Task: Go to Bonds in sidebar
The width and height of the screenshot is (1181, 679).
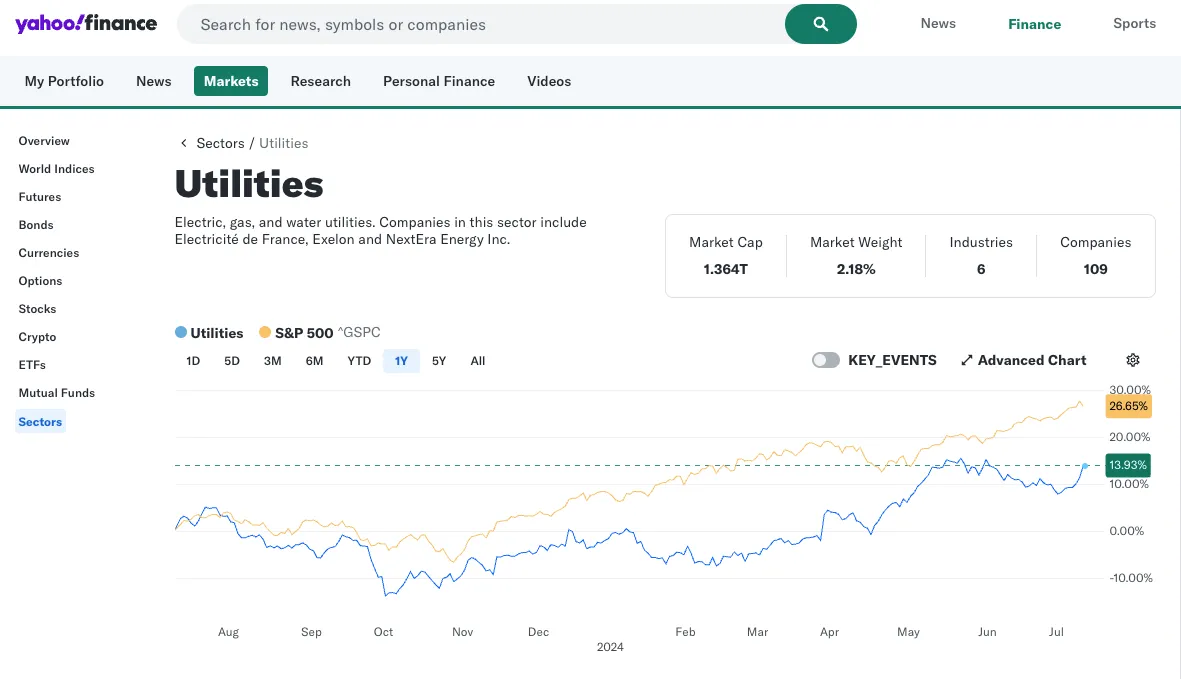Action: pyautogui.click(x=36, y=224)
